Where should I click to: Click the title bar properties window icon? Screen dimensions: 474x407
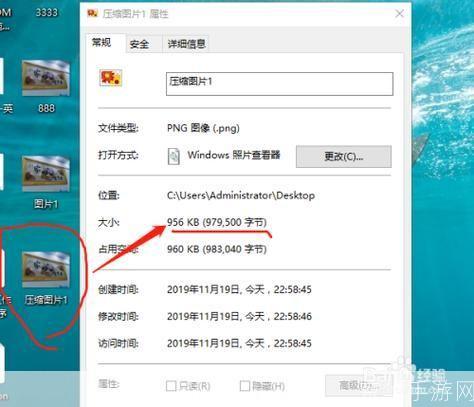coord(92,14)
